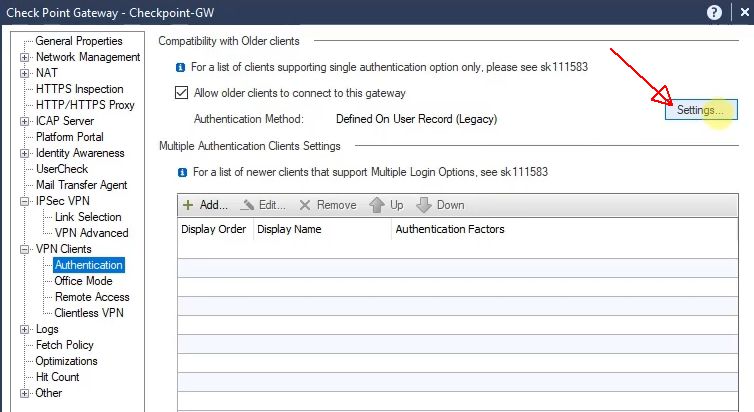Open VPN Advanced settings page
The width and height of the screenshot is (754, 412).
[91, 233]
